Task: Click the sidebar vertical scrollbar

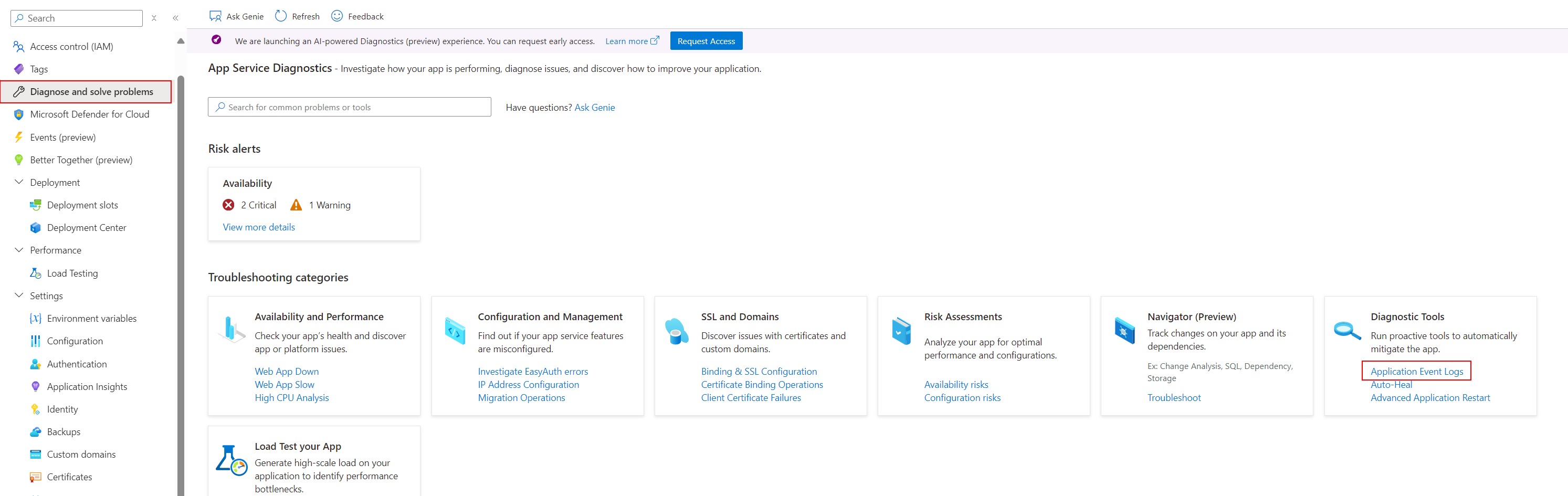Action: point(181,286)
